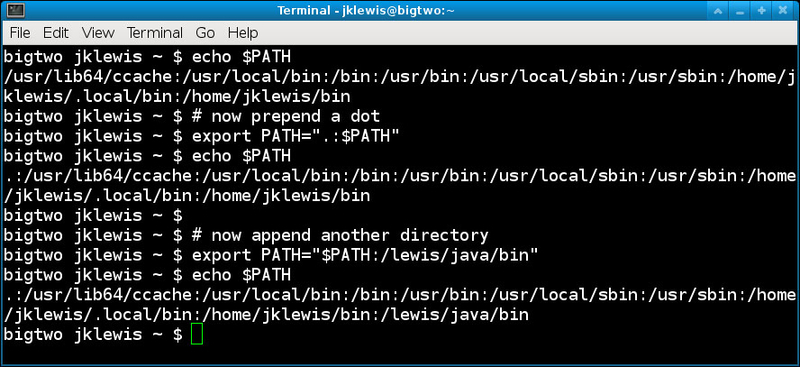Open the terminal window menu icon
The height and width of the screenshot is (367, 800).
pos(15,10)
